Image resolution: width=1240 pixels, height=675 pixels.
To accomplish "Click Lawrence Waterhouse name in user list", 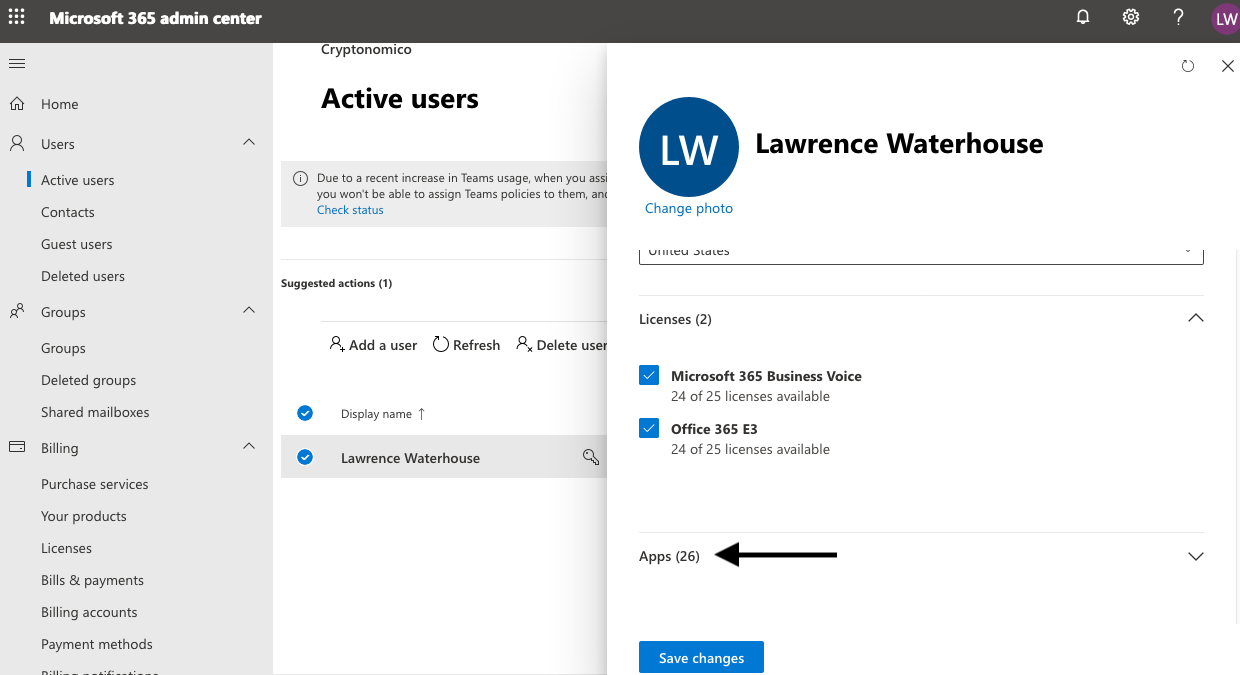I will click(410, 458).
